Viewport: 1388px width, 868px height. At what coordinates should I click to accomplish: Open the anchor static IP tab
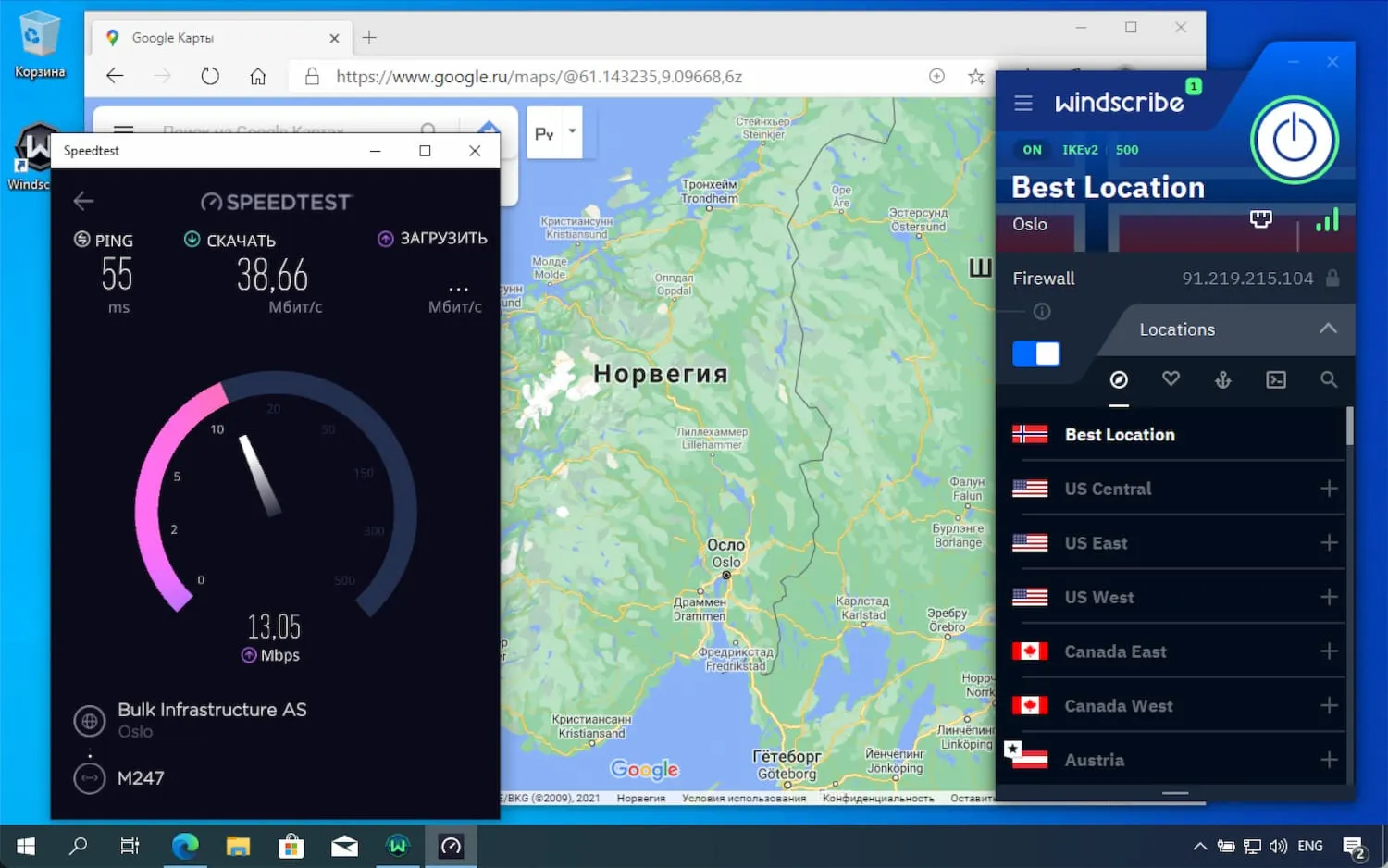(1223, 379)
